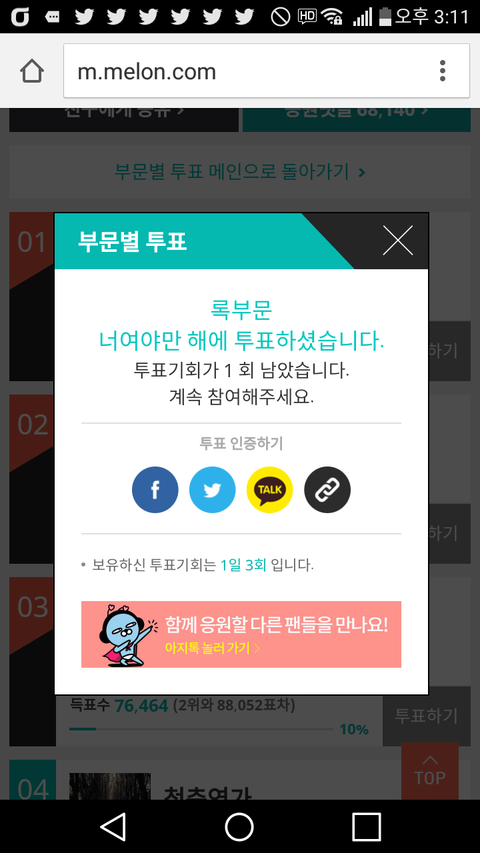Image resolution: width=480 pixels, height=853 pixels.
Task: Tap the 1일 3회 highlighted text
Action: 243,565
